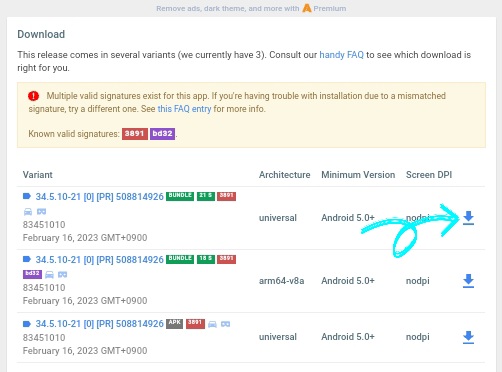Click the Screen DPI column header
The image size is (502, 372).
click(429, 175)
